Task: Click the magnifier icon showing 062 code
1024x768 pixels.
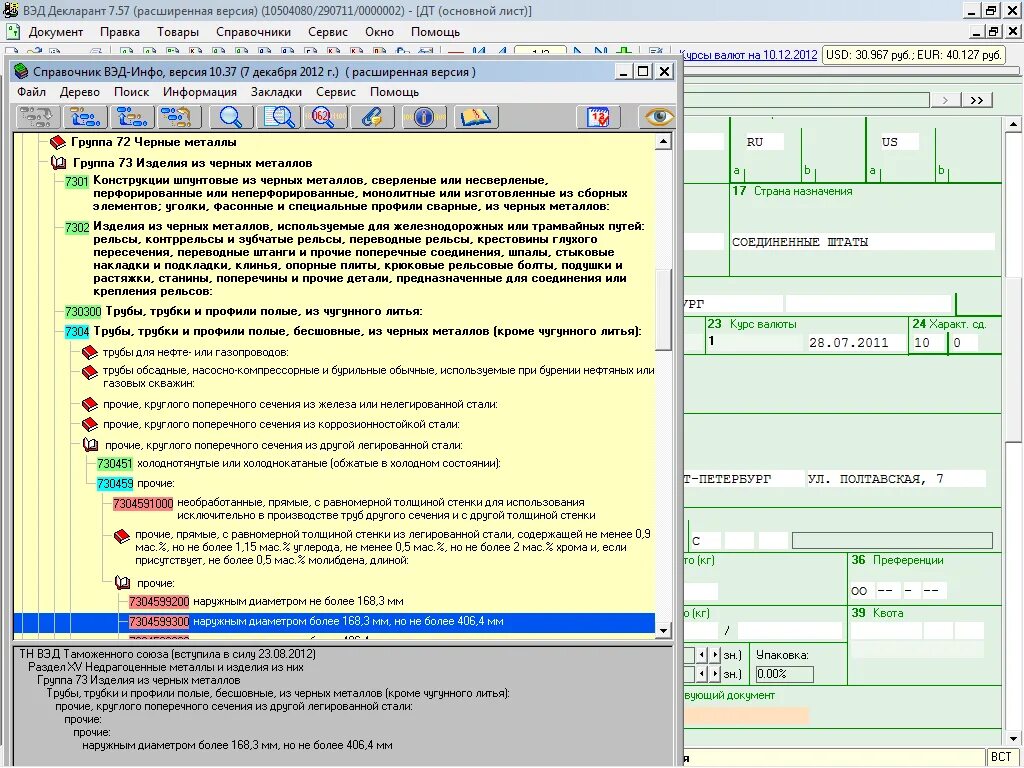Action: click(325, 117)
